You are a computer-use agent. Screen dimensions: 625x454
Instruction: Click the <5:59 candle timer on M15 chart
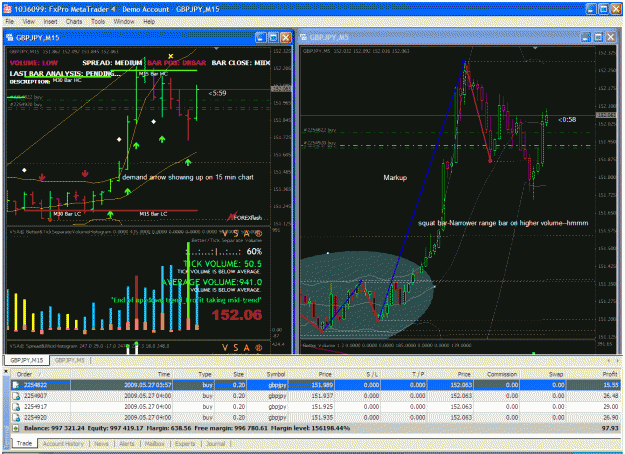point(217,93)
